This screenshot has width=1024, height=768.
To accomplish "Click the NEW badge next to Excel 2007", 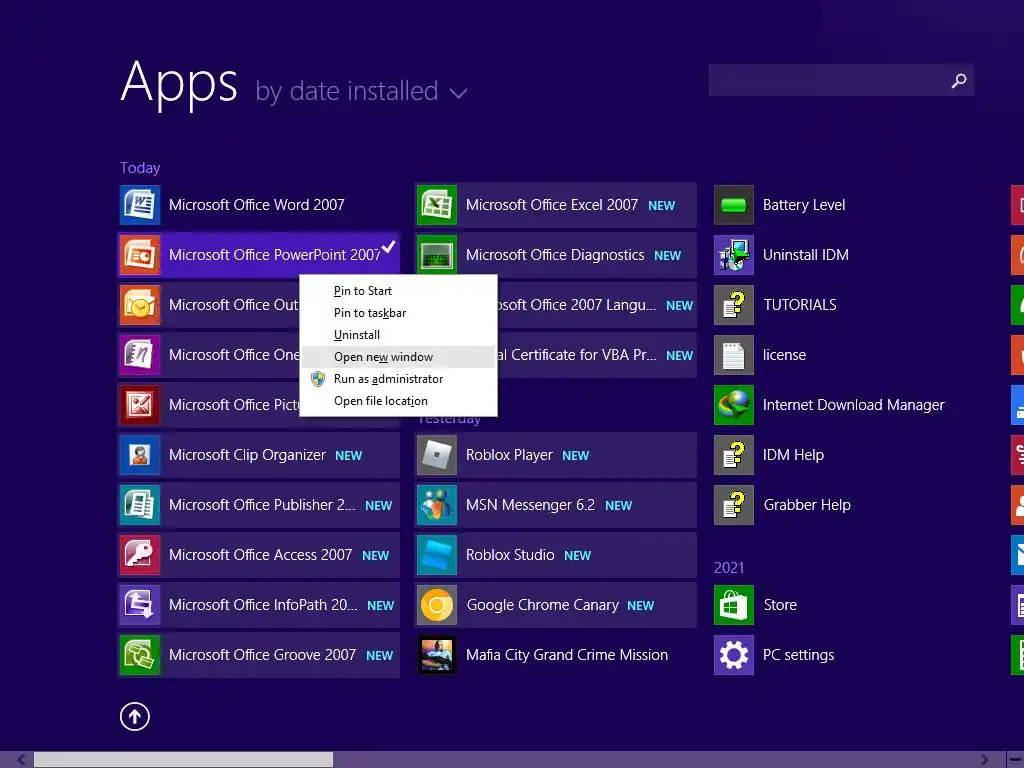I will click(x=662, y=206).
